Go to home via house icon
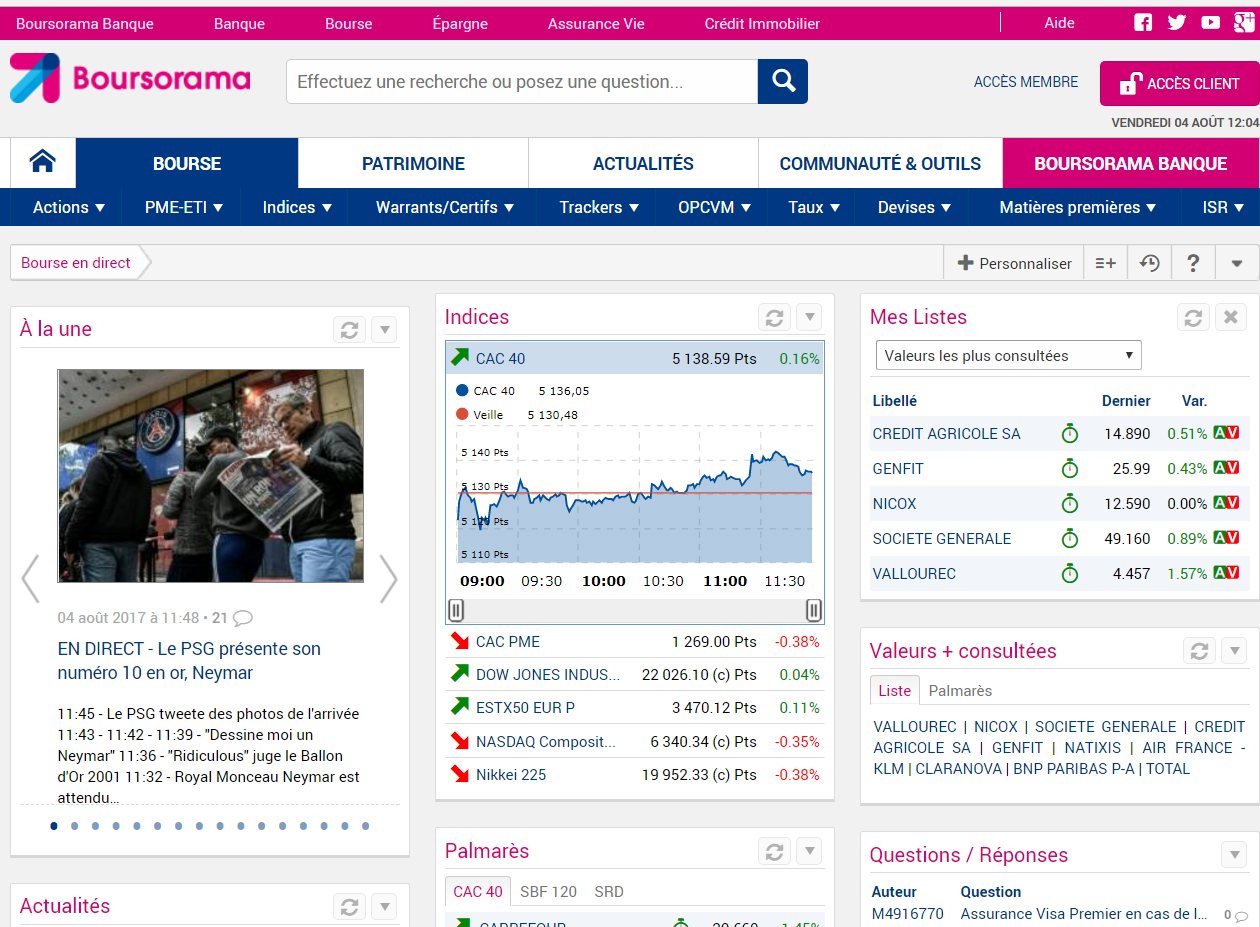This screenshot has width=1260, height=927. pyautogui.click(x=42, y=162)
